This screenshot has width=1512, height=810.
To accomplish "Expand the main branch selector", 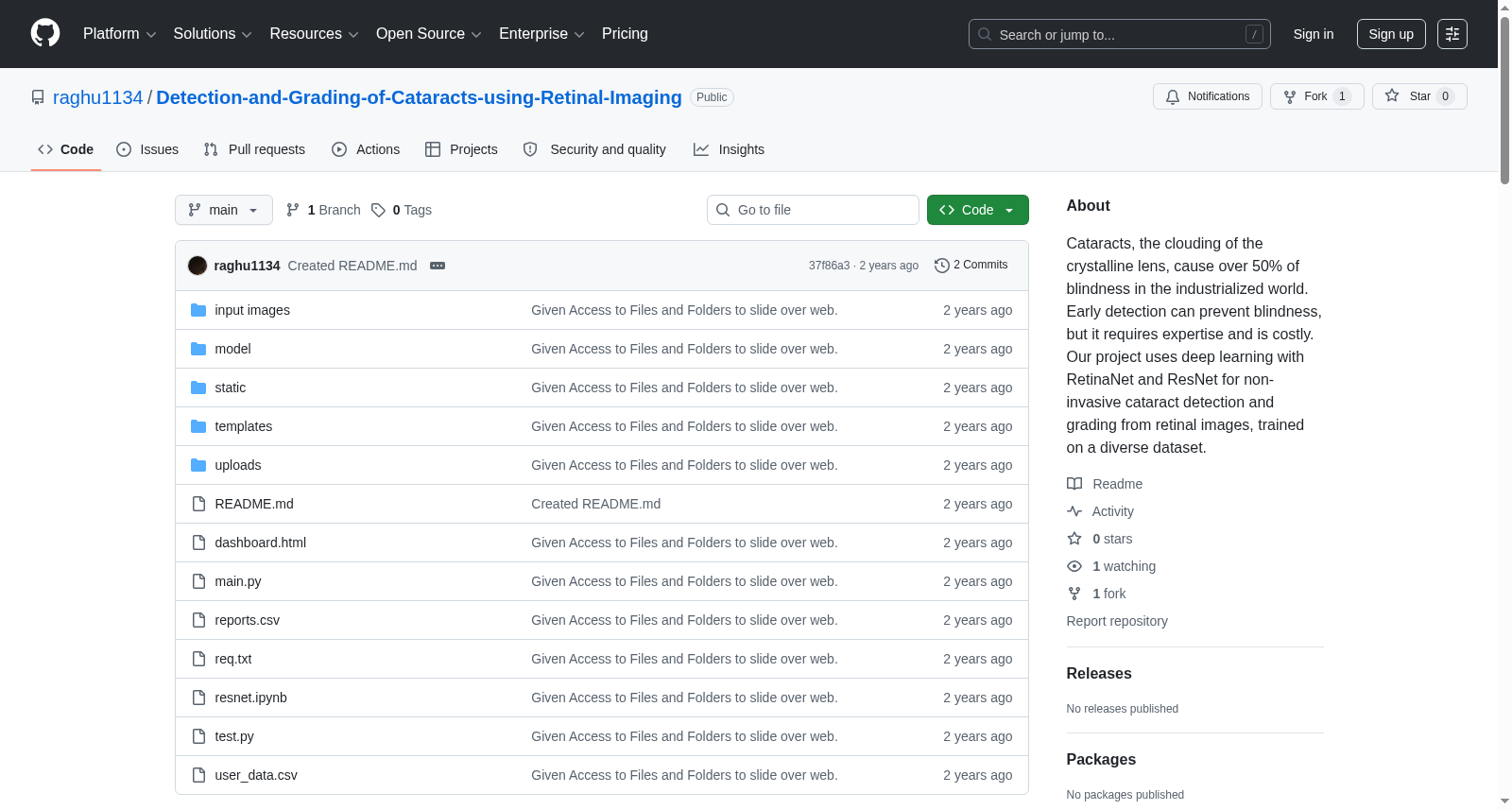I will click(224, 210).
